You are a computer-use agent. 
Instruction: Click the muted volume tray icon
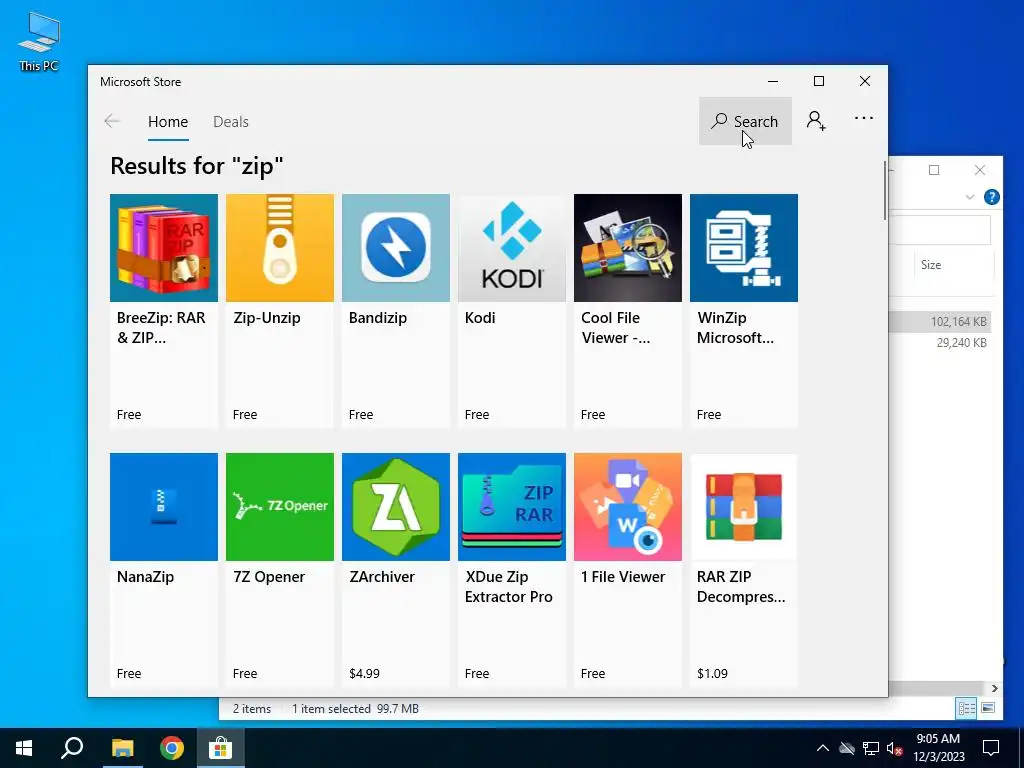click(895, 748)
